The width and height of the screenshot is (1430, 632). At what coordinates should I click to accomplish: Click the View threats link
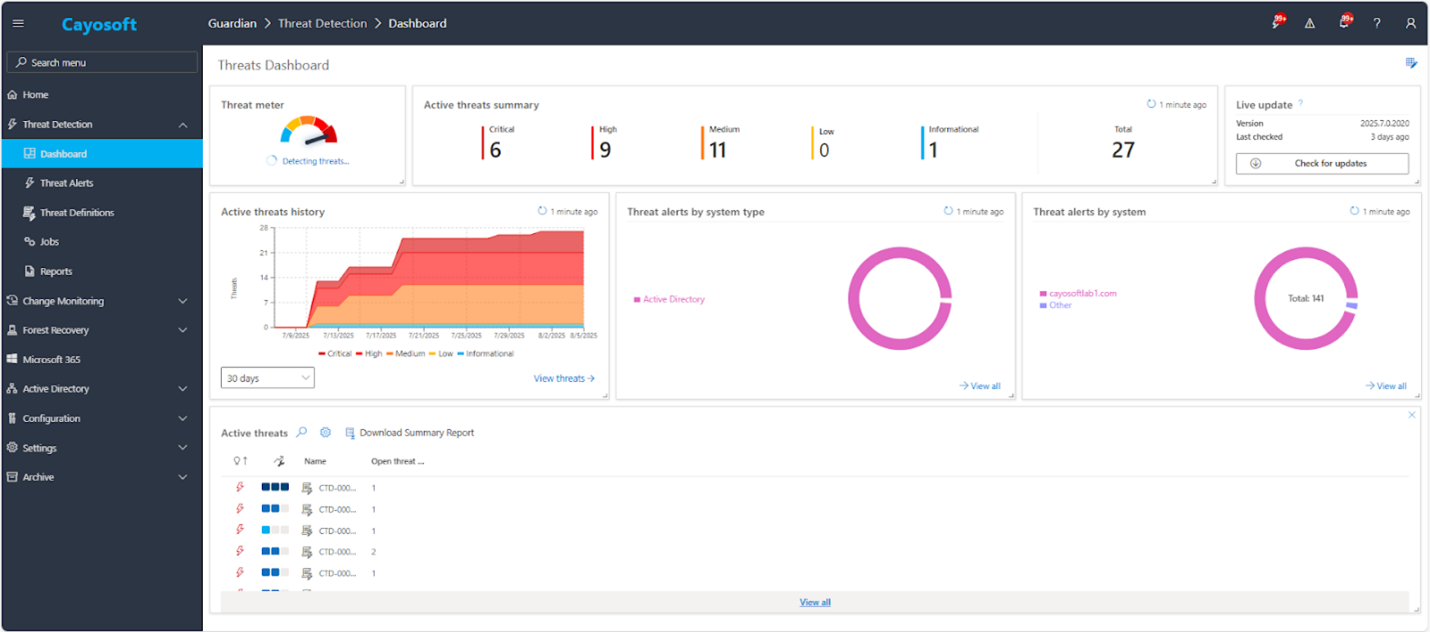point(564,378)
